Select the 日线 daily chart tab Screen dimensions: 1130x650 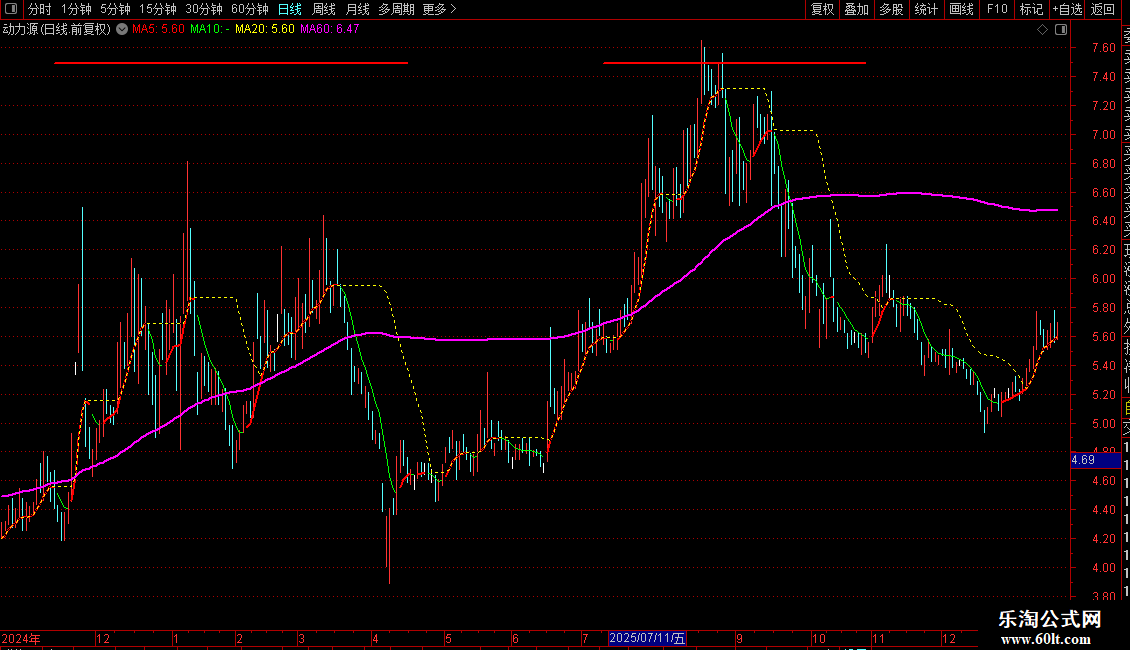pos(290,9)
